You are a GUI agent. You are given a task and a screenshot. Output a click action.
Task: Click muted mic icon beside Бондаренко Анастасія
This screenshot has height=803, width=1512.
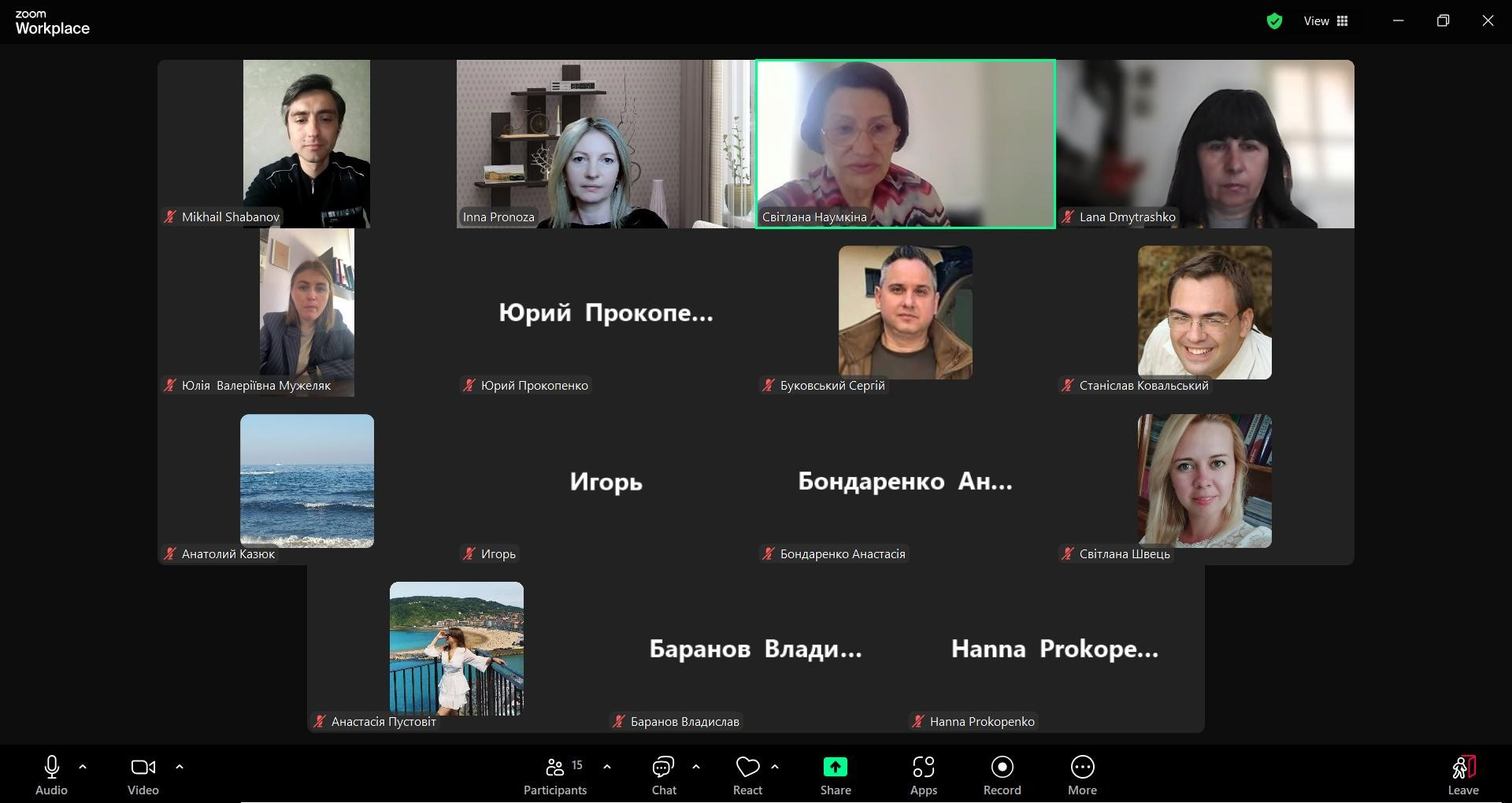click(x=768, y=554)
